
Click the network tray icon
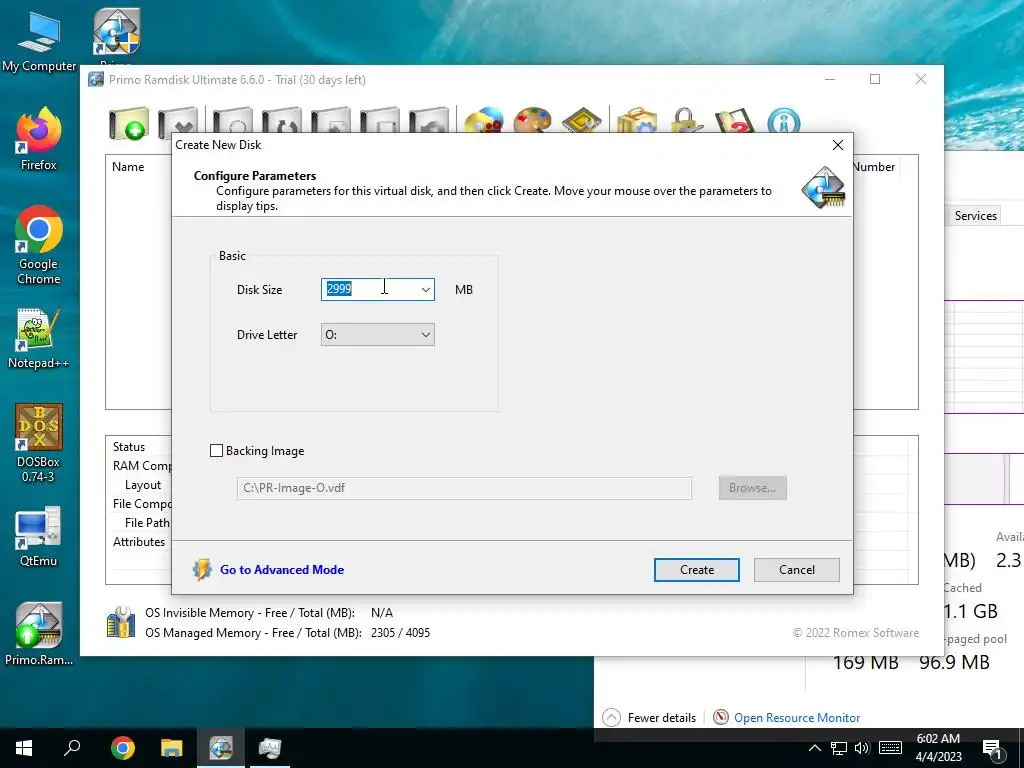click(839, 748)
